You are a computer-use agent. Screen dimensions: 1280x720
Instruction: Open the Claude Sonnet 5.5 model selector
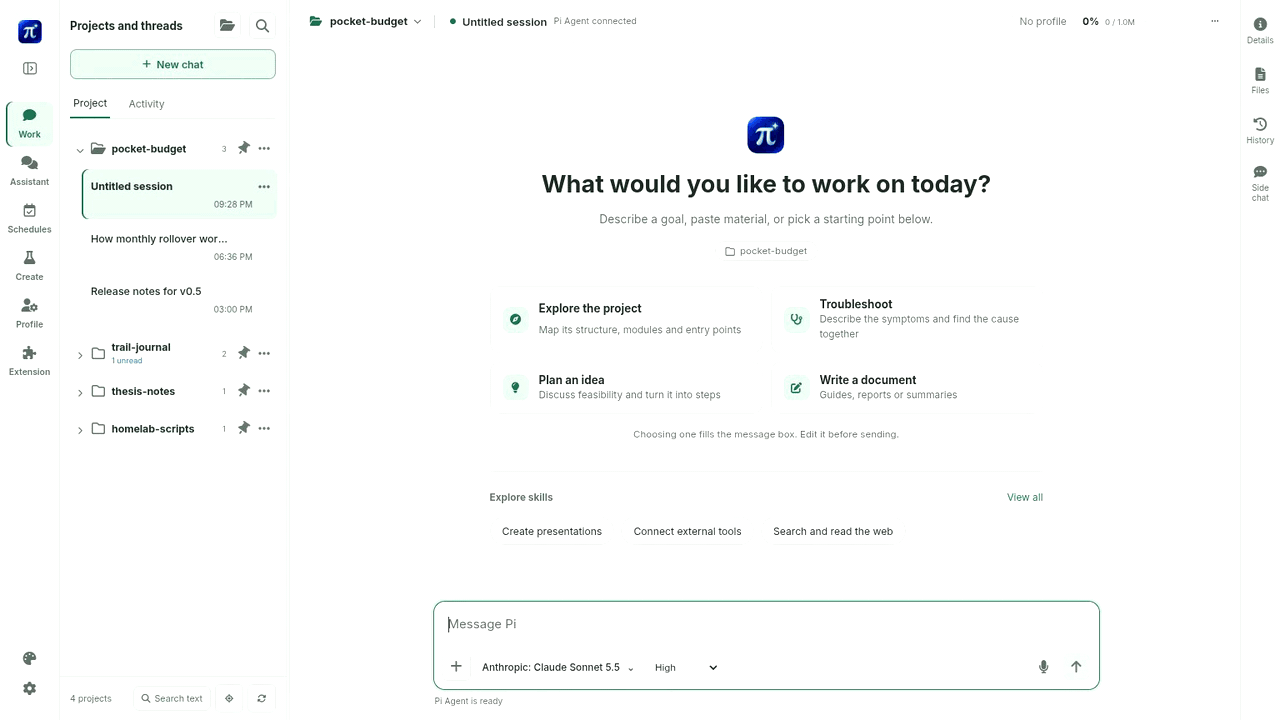pos(558,667)
